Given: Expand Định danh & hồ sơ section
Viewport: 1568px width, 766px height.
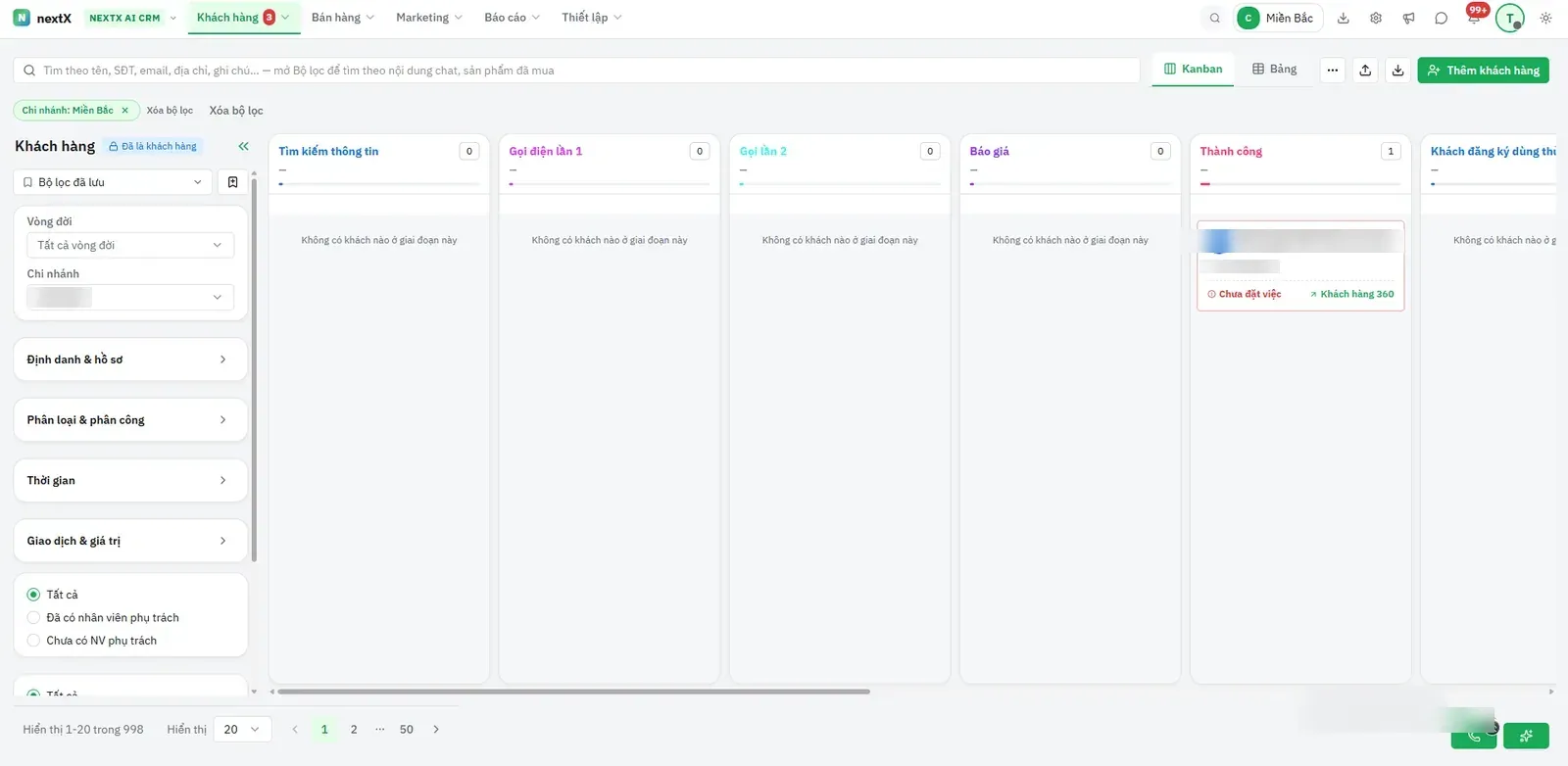Looking at the screenshot, I should click(x=130, y=359).
